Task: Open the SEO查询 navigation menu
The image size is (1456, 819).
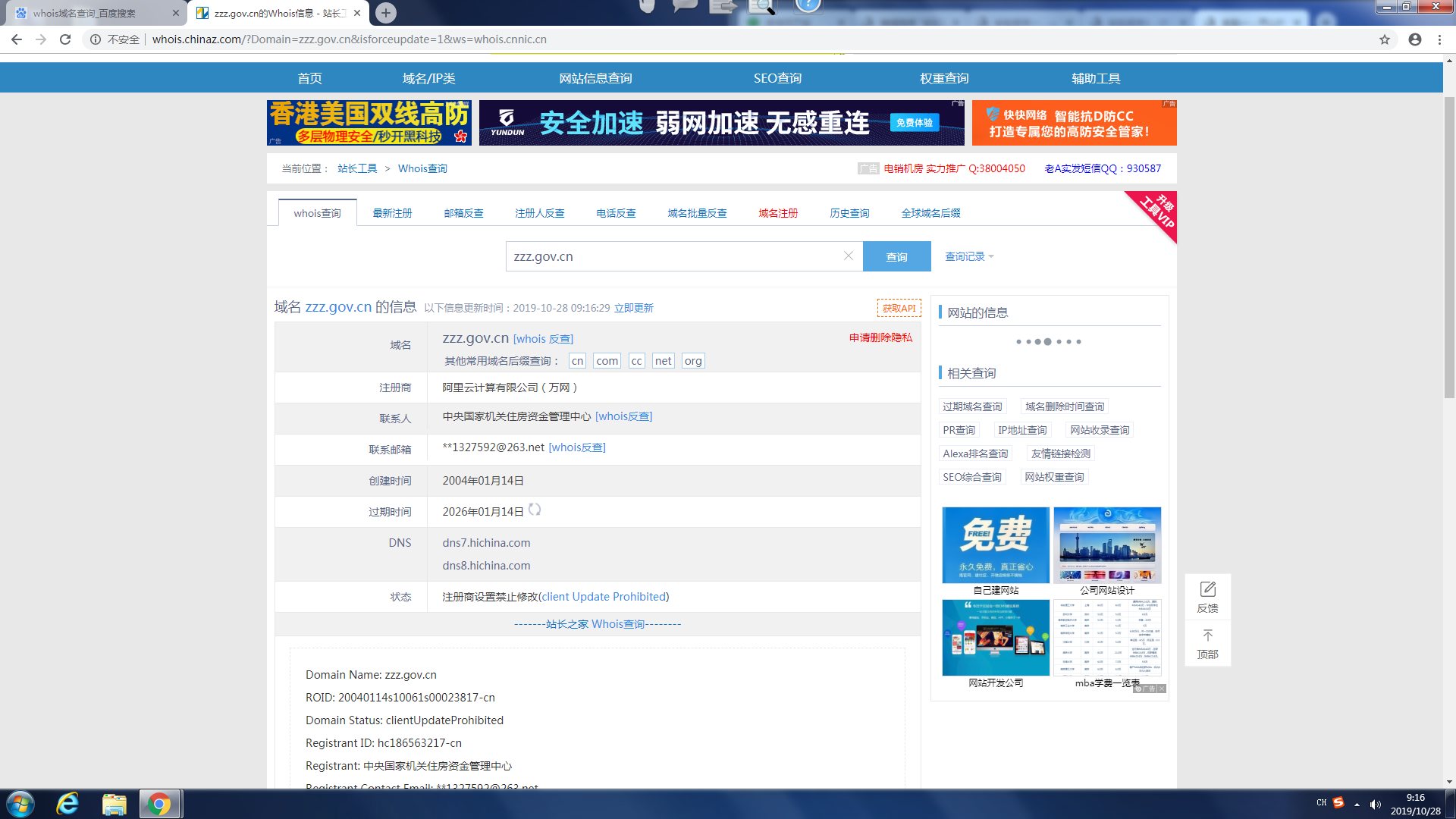Action: point(777,78)
